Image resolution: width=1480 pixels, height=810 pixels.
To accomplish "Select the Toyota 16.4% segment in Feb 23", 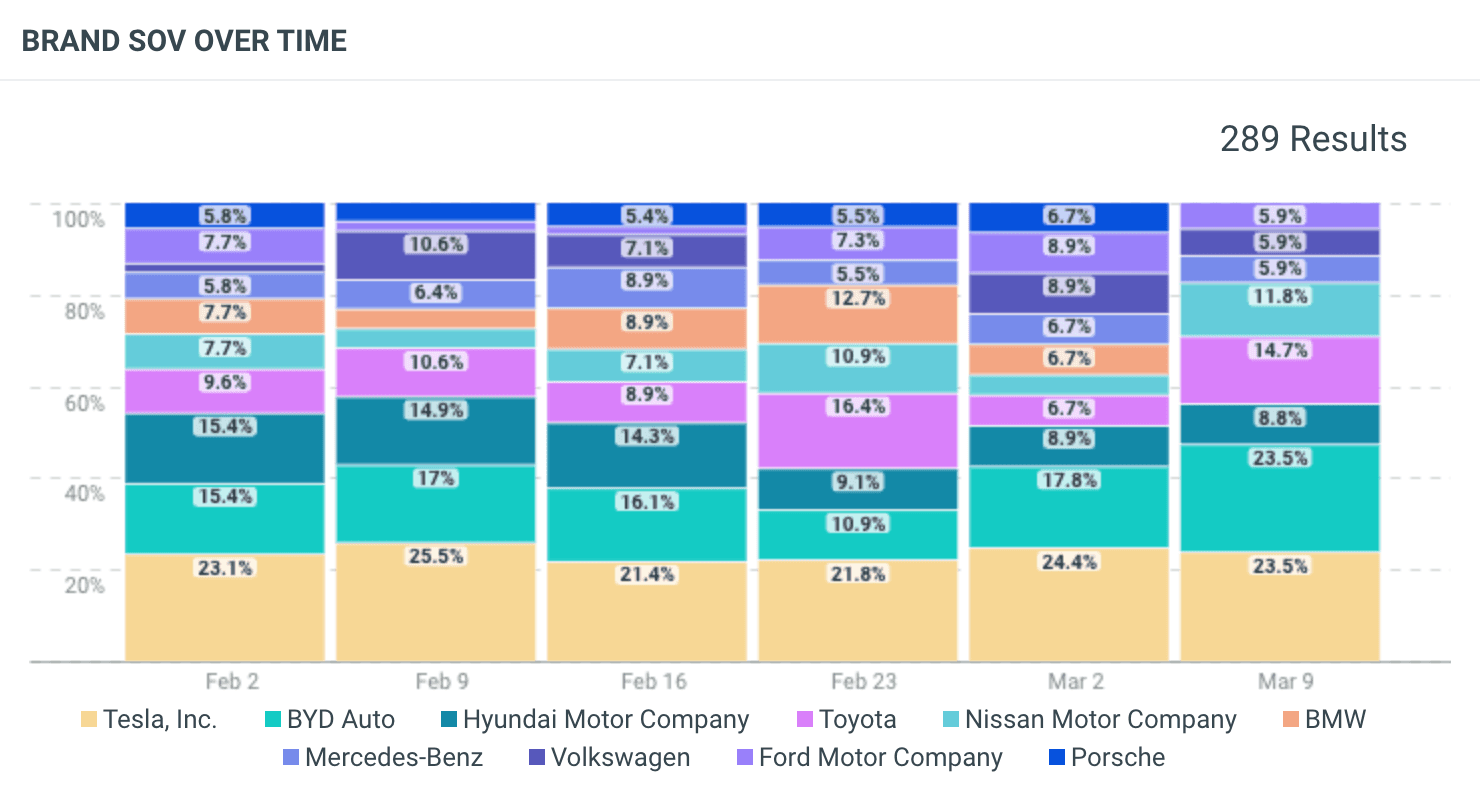I will pyautogui.click(x=858, y=431).
